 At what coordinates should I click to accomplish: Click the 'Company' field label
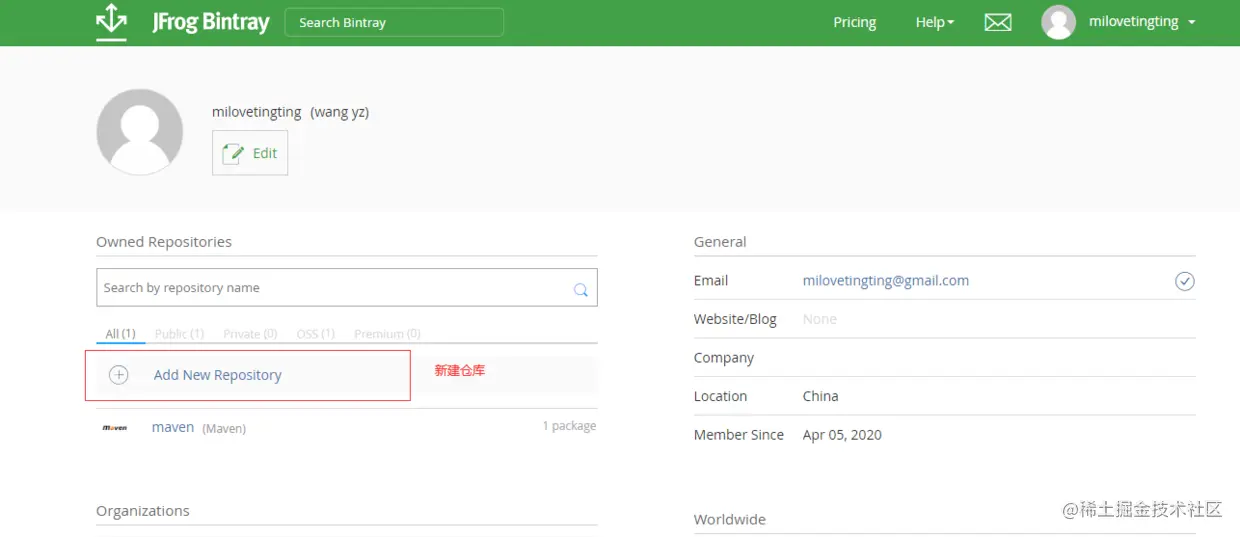(724, 358)
